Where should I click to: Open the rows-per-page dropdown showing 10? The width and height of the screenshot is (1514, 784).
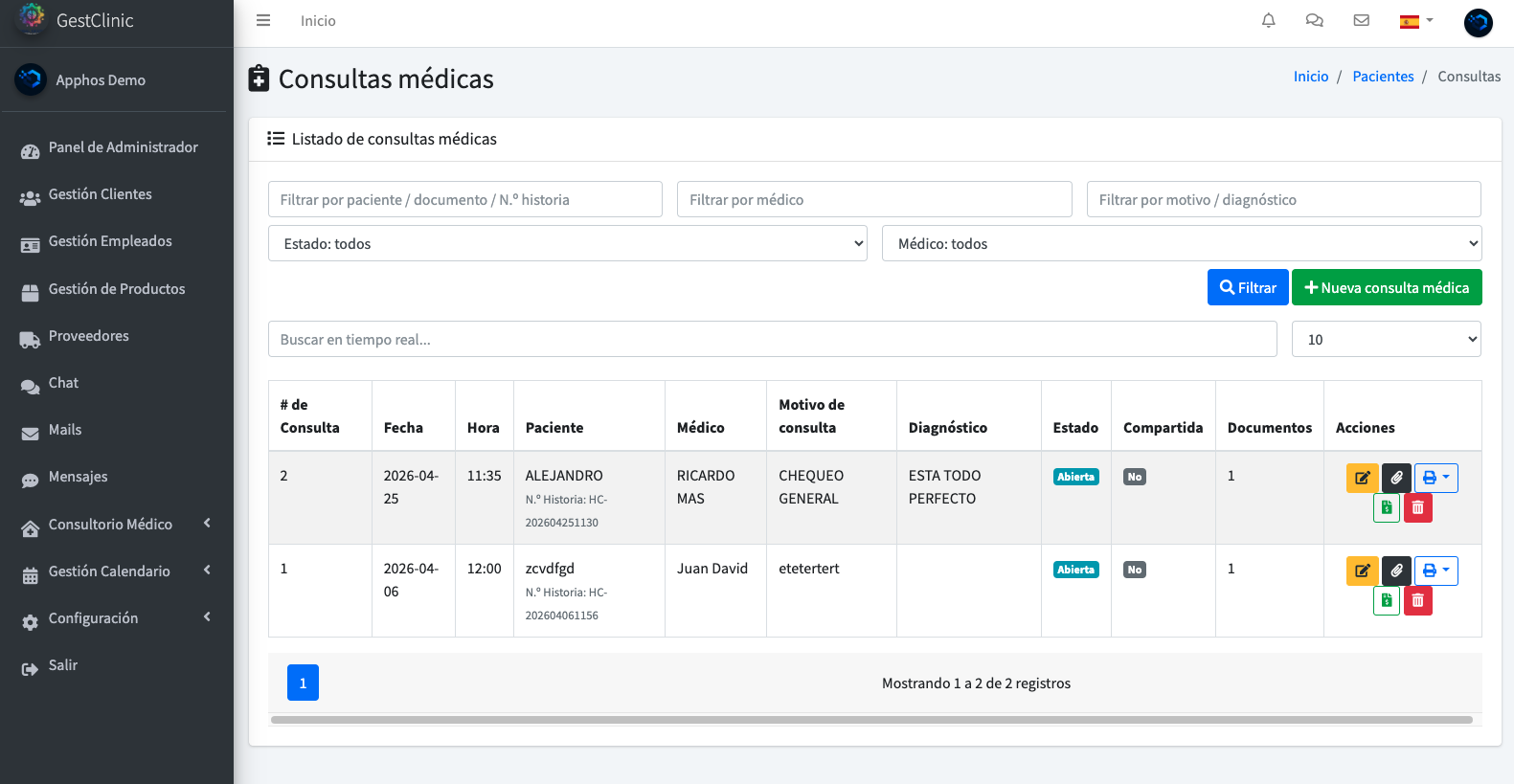click(x=1386, y=339)
